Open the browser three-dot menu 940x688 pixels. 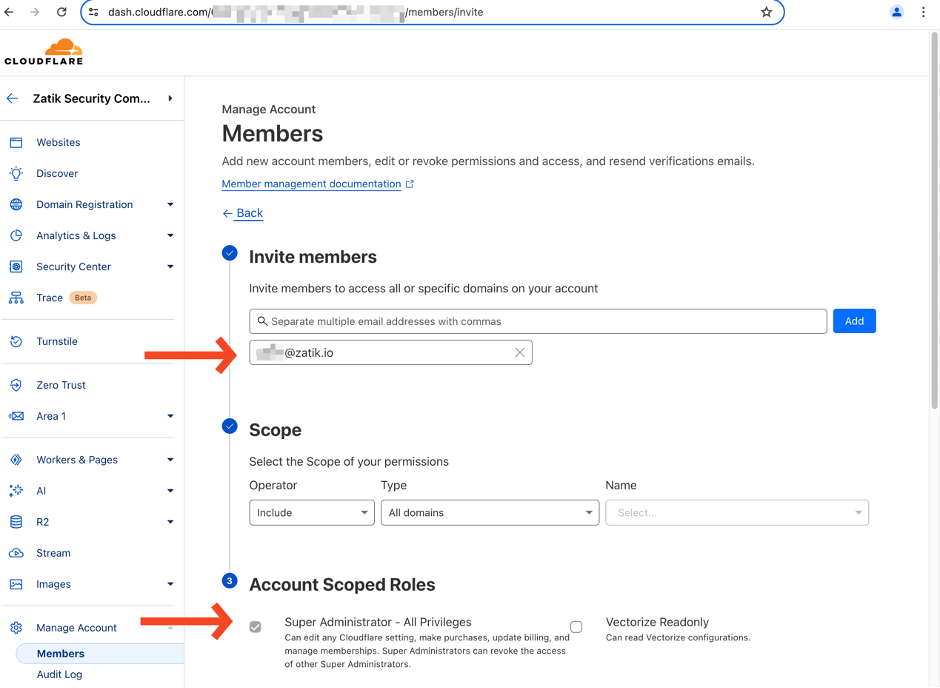[923, 12]
